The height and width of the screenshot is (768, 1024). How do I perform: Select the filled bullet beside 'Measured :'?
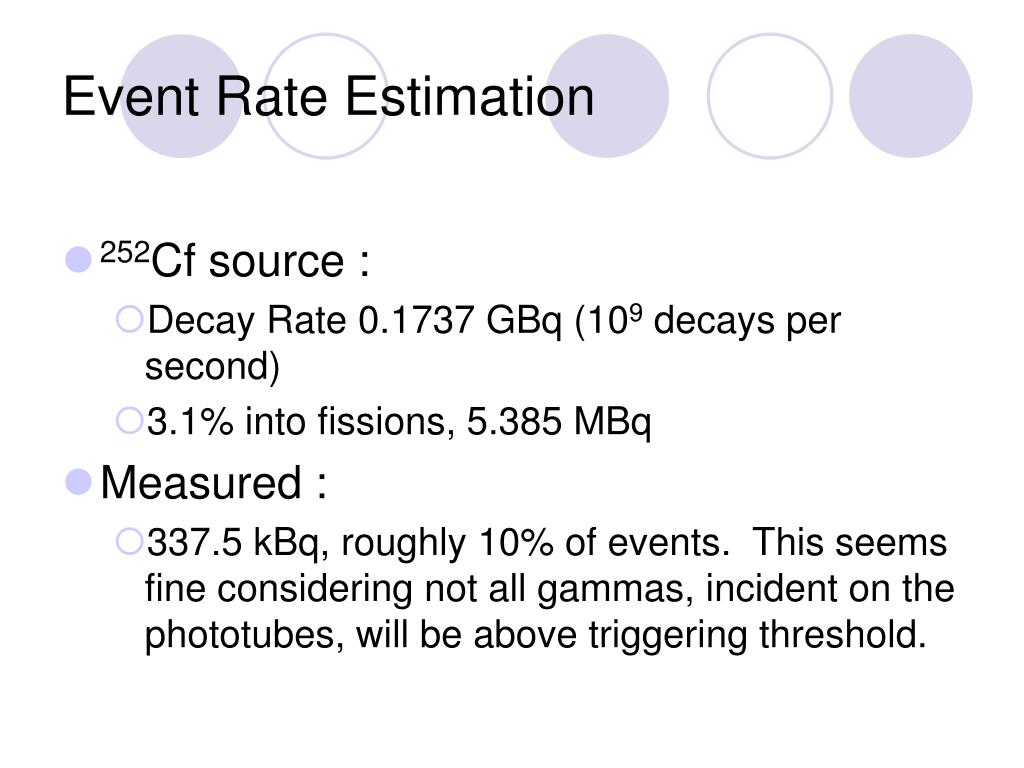pyautogui.click(x=78, y=483)
